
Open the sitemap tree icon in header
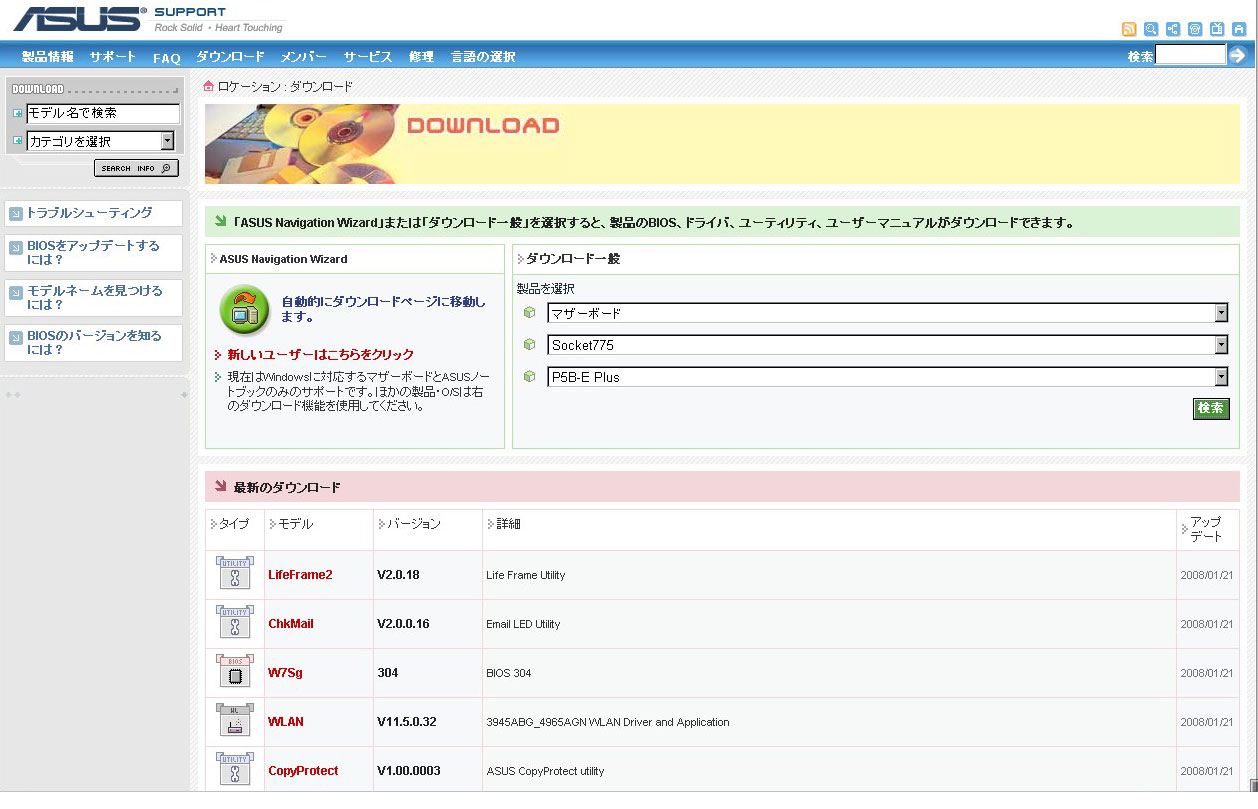coord(1173,29)
